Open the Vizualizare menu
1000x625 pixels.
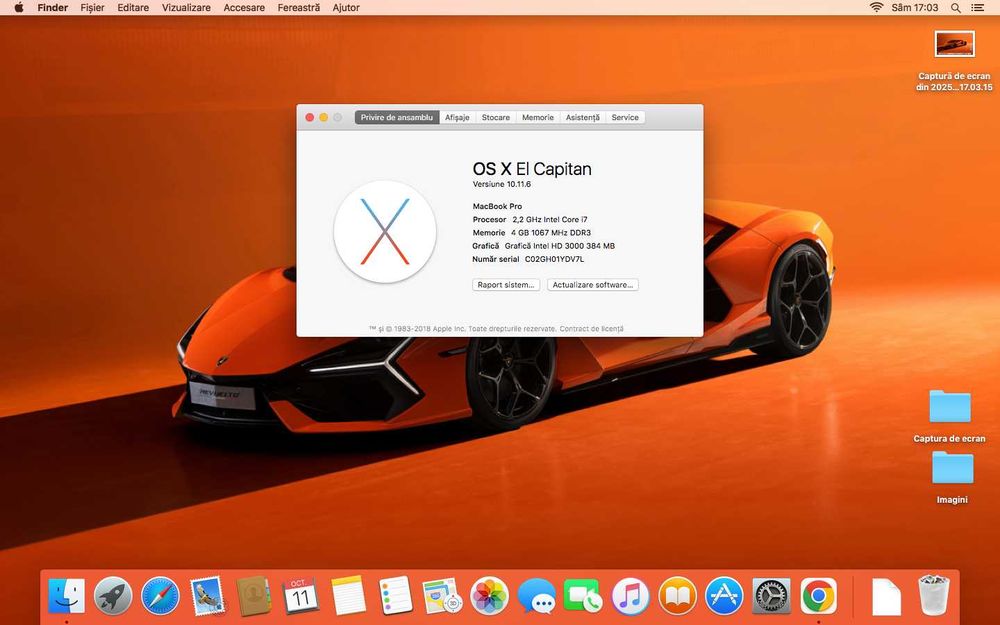[186, 8]
